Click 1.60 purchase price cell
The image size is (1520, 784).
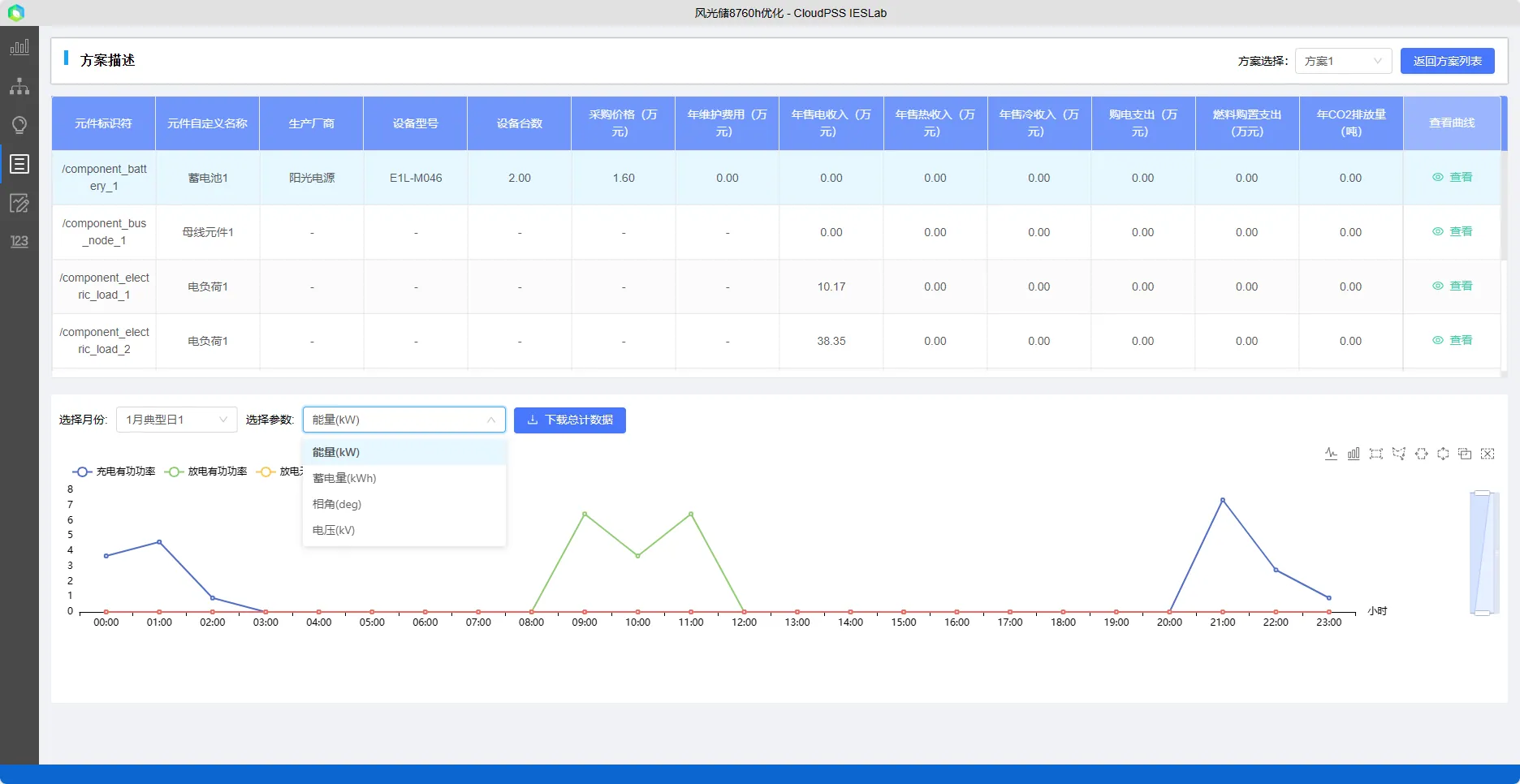coord(624,178)
